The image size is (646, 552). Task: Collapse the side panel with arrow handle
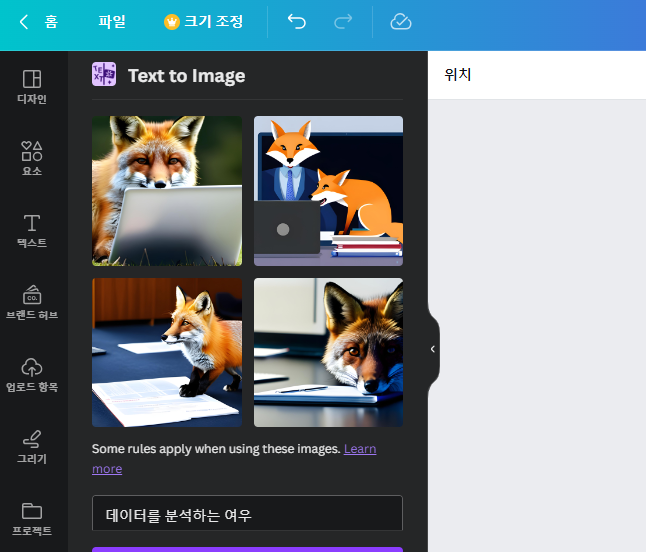(x=433, y=349)
